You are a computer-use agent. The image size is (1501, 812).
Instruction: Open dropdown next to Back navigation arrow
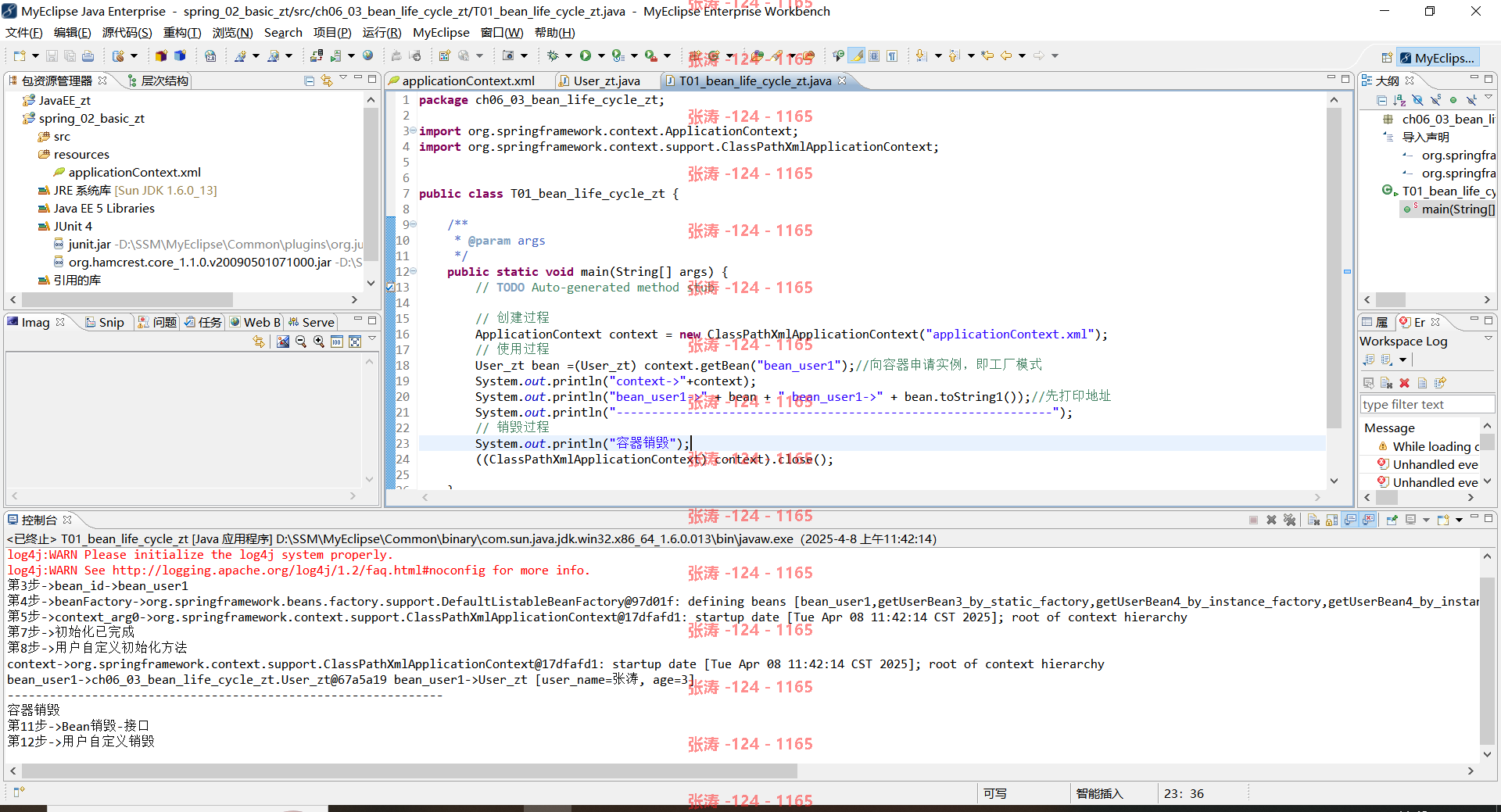click(1022, 55)
